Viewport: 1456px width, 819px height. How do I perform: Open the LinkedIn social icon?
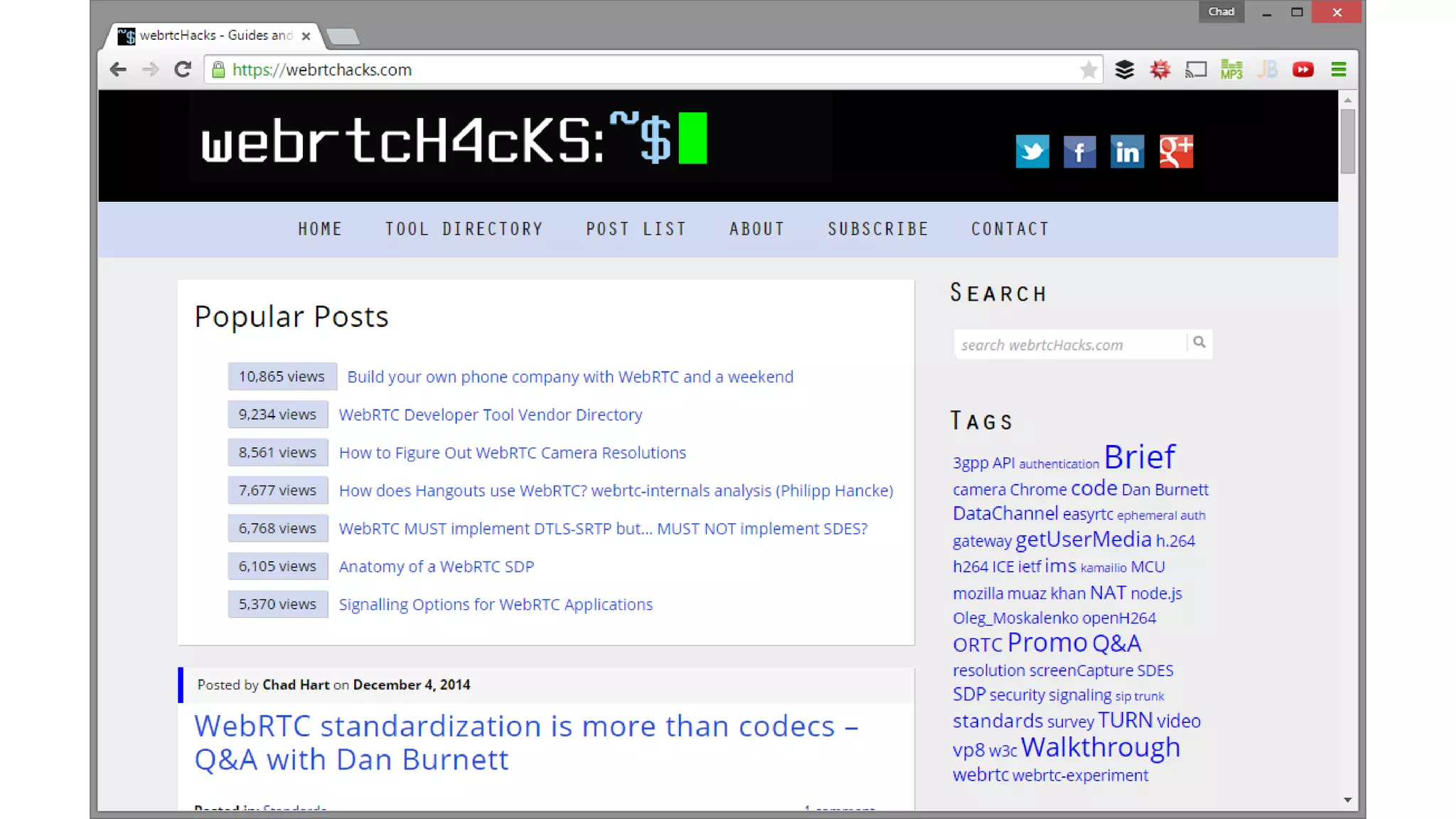(x=1128, y=151)
